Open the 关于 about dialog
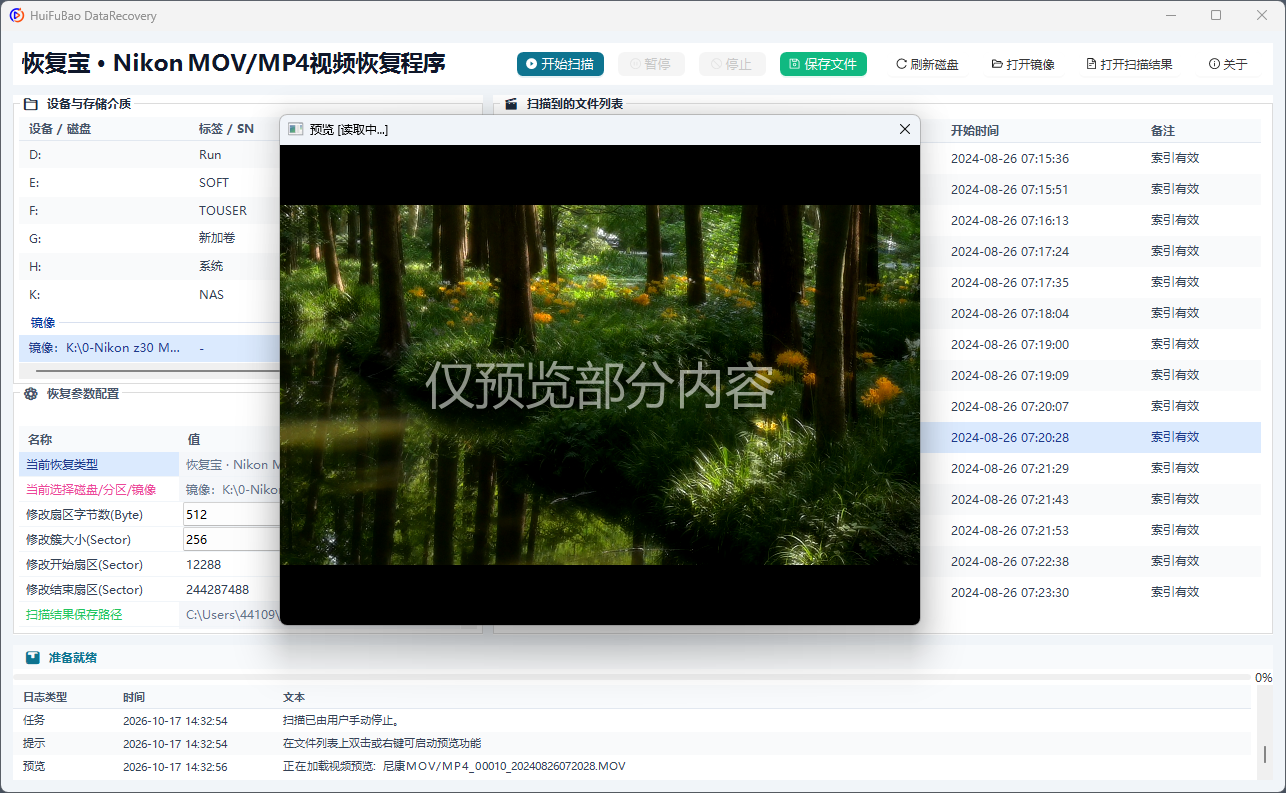 tap(1228, 64)
